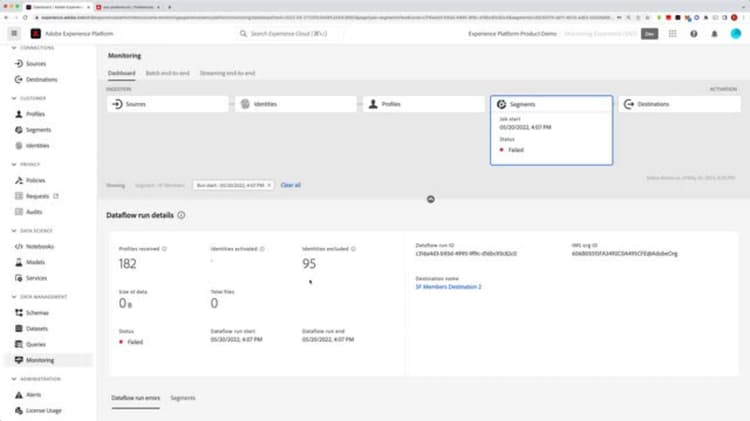Show Profiles received info tooltip
The image size is (750, 421).
pyautogui.click(x=164, y=249)
